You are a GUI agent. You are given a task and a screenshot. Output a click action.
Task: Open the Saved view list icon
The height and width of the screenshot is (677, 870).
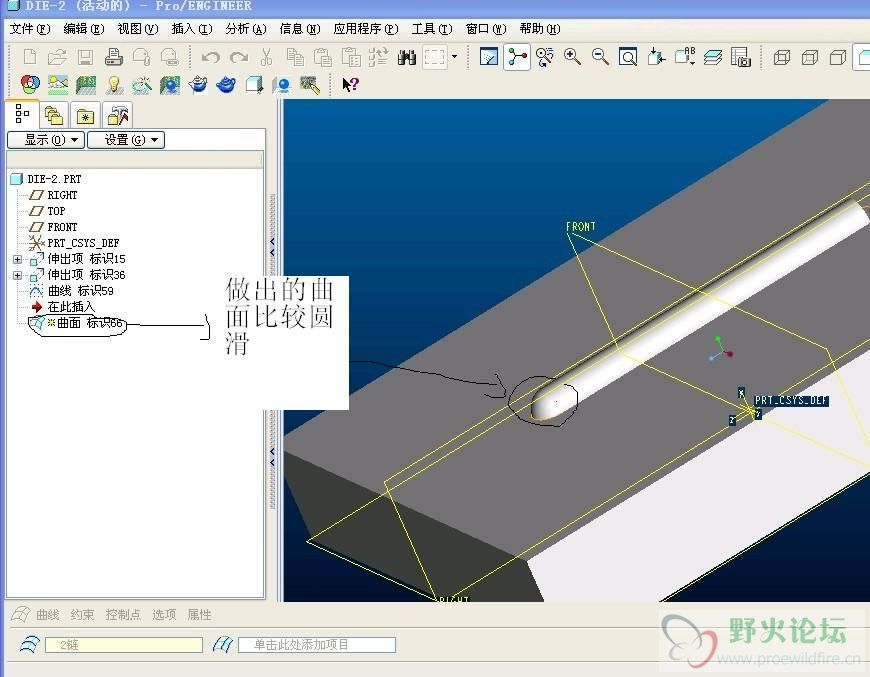point(685,57)
